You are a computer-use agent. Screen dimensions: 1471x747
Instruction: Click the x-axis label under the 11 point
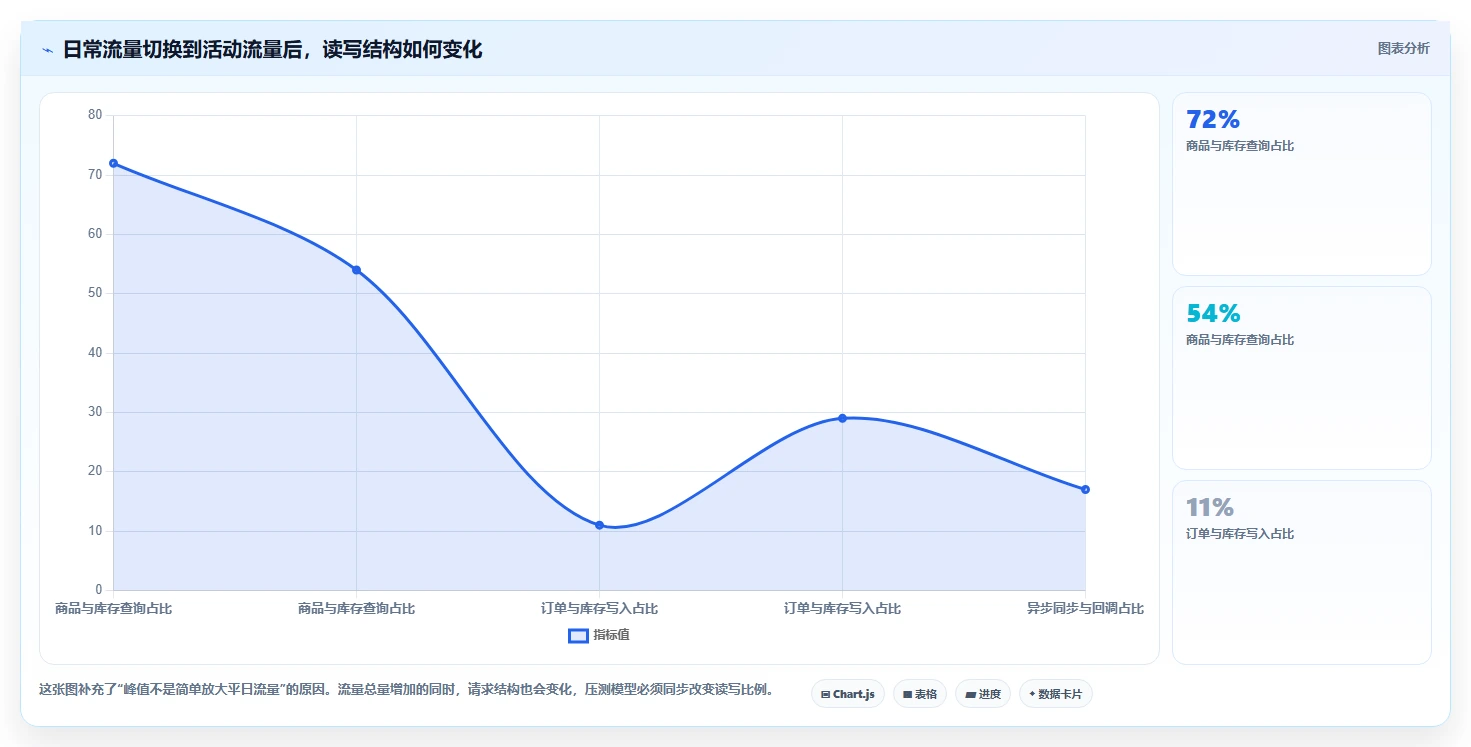(599, 608)
